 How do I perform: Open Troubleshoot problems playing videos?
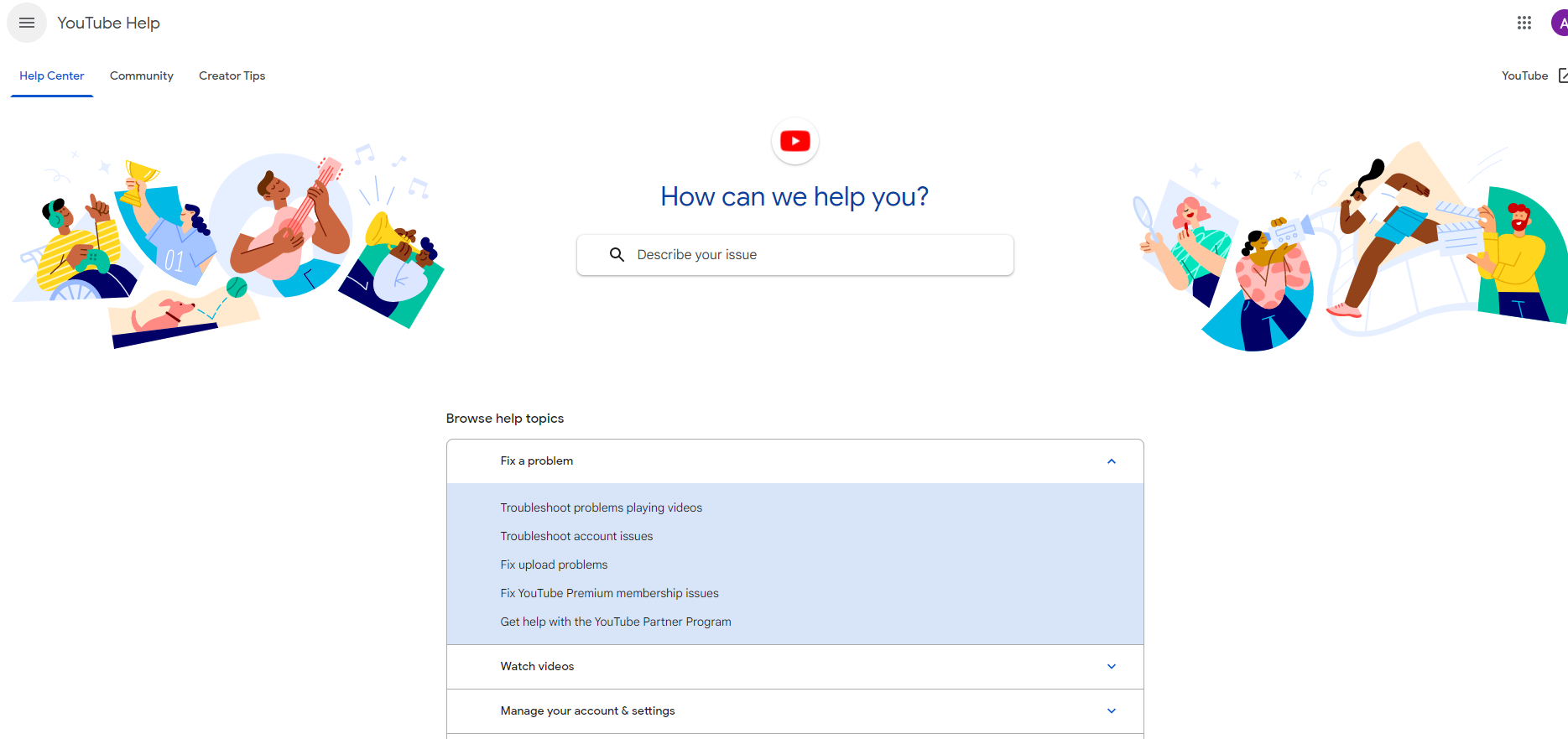[x=602, y=507]
